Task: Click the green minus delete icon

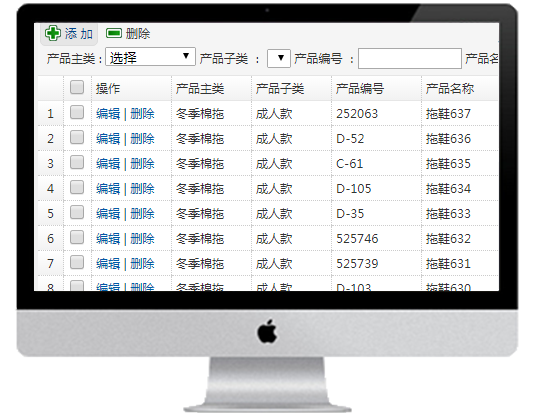Action: click(x=114, y=33)
